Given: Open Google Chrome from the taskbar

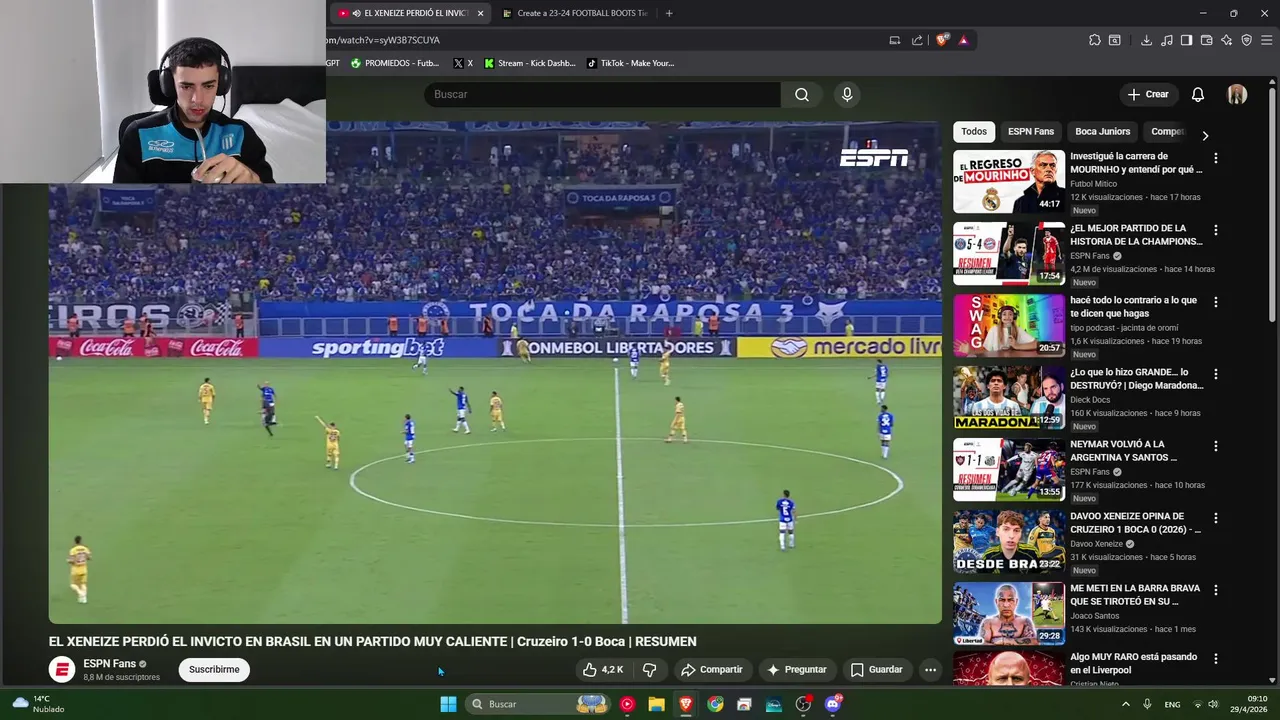Looking at the screenshot, I should (715, 704).
